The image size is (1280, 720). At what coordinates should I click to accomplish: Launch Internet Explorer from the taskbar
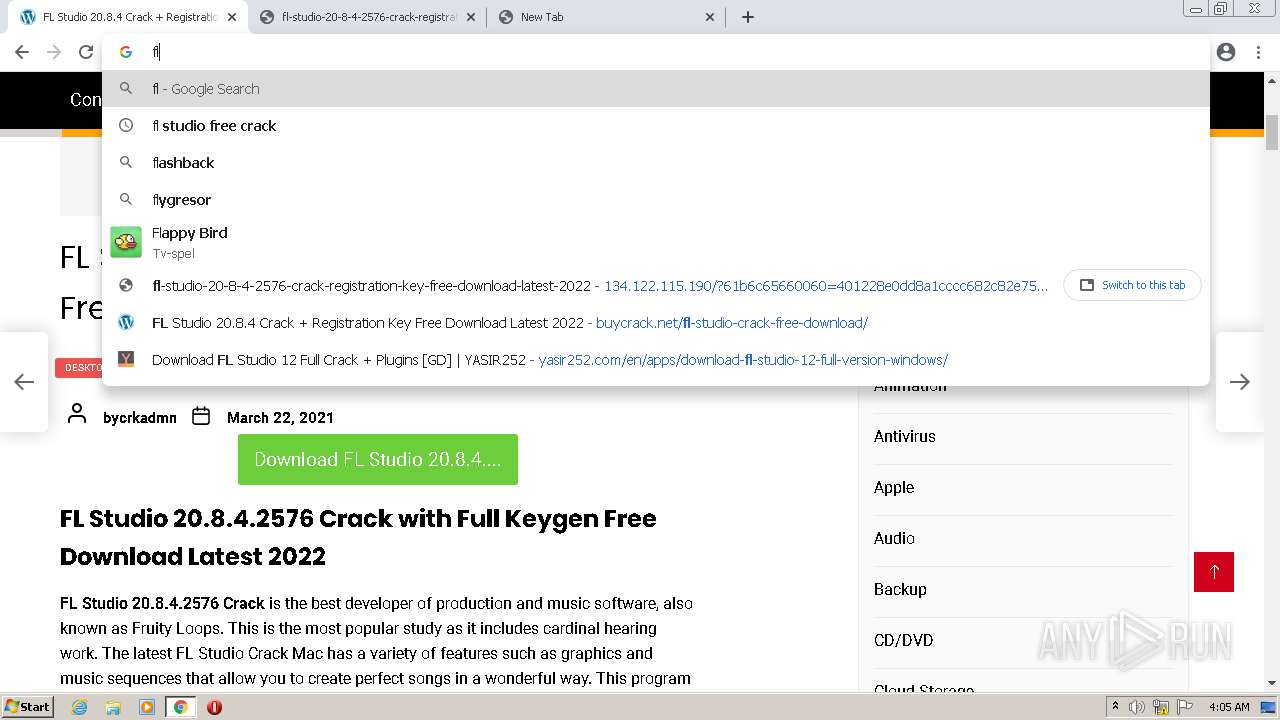(79, 707)
